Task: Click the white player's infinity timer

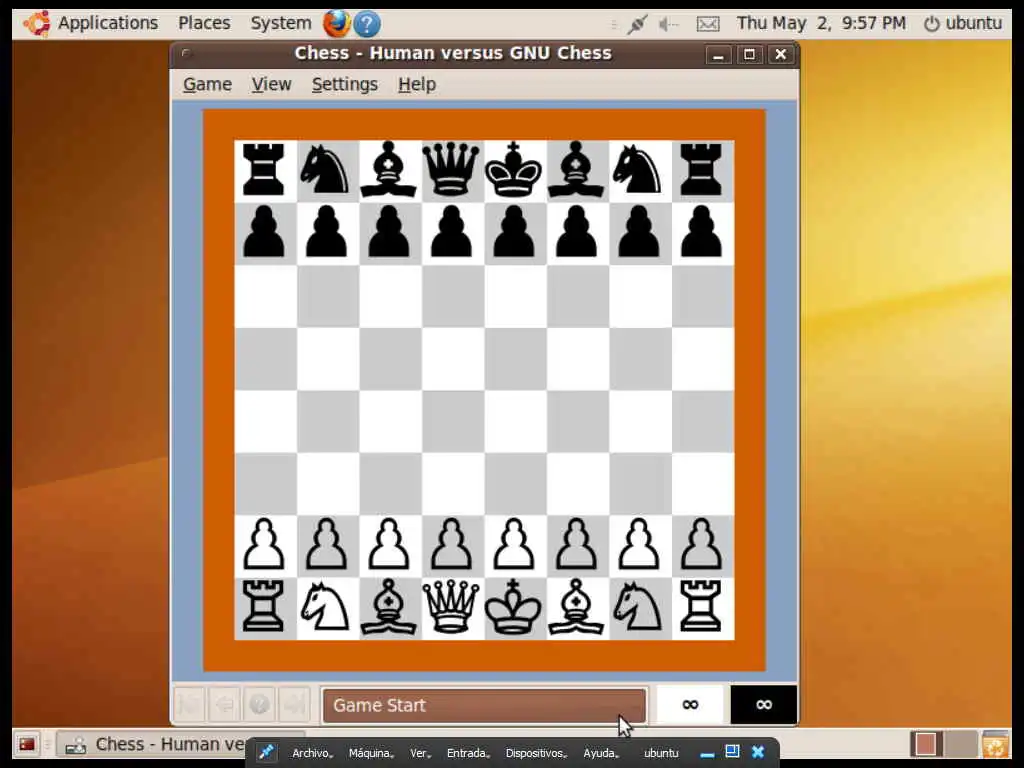Action: point(690,705)
